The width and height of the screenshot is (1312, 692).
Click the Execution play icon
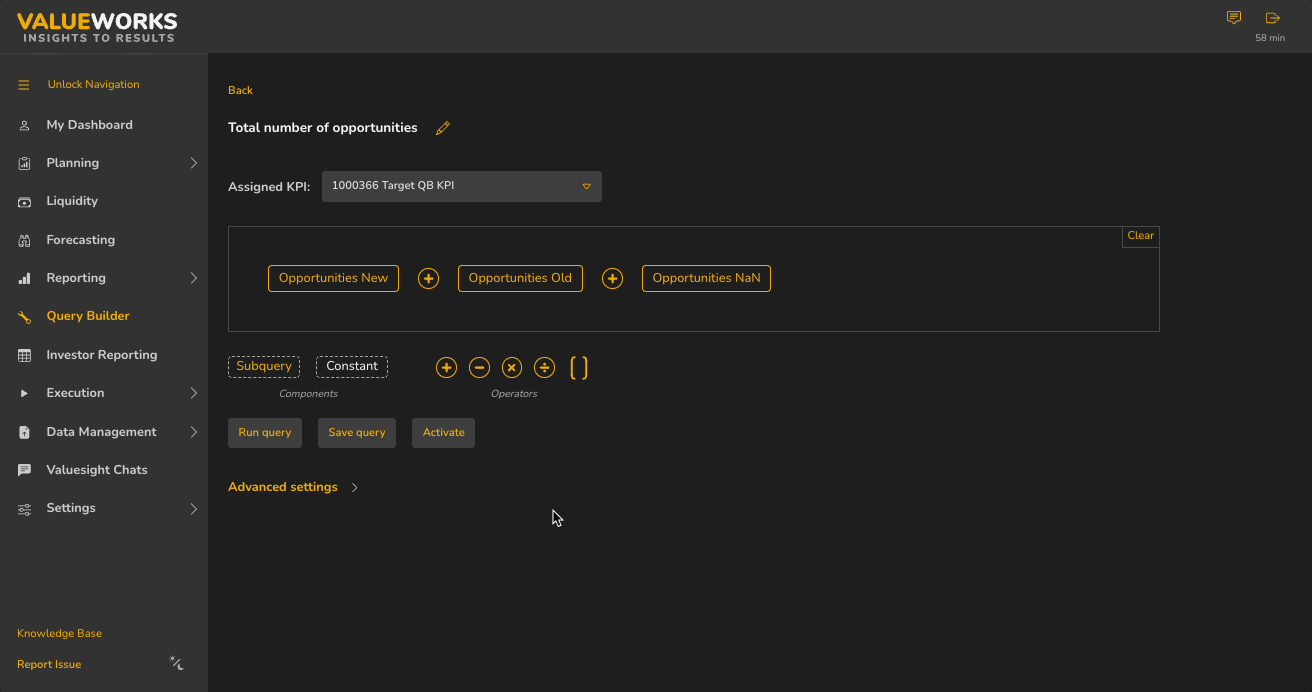click(25, 394)
